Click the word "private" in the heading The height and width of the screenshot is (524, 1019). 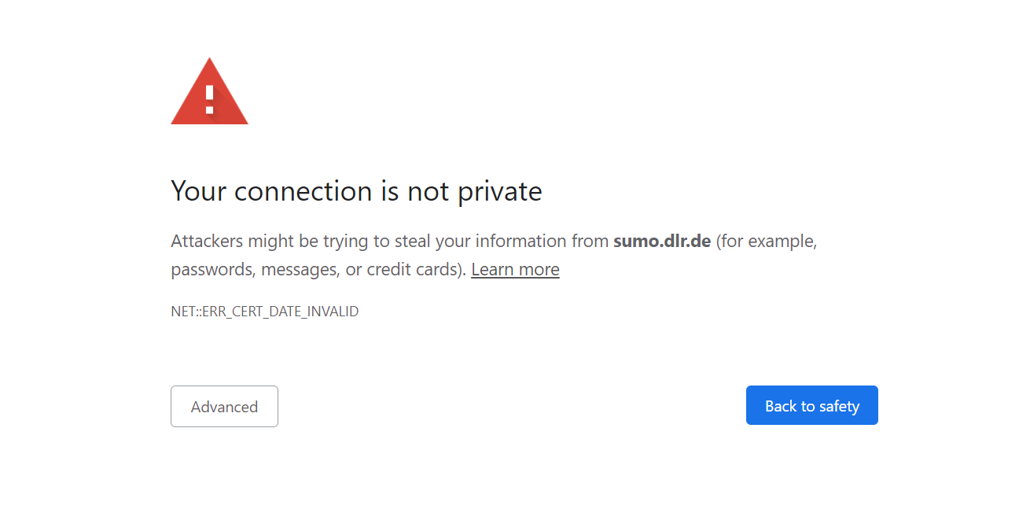pyautogui.click(x=499, y=191)
